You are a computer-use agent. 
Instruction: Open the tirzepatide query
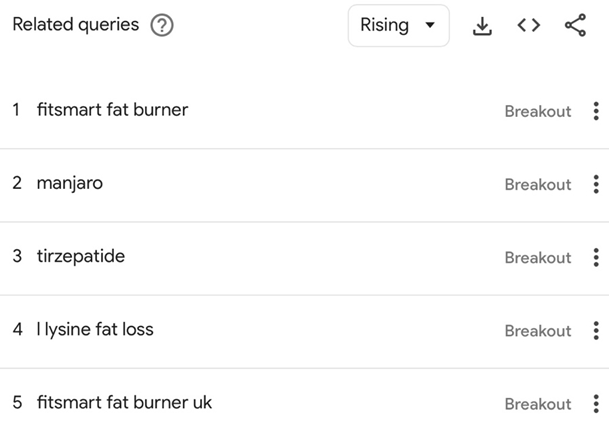[81, 256]
